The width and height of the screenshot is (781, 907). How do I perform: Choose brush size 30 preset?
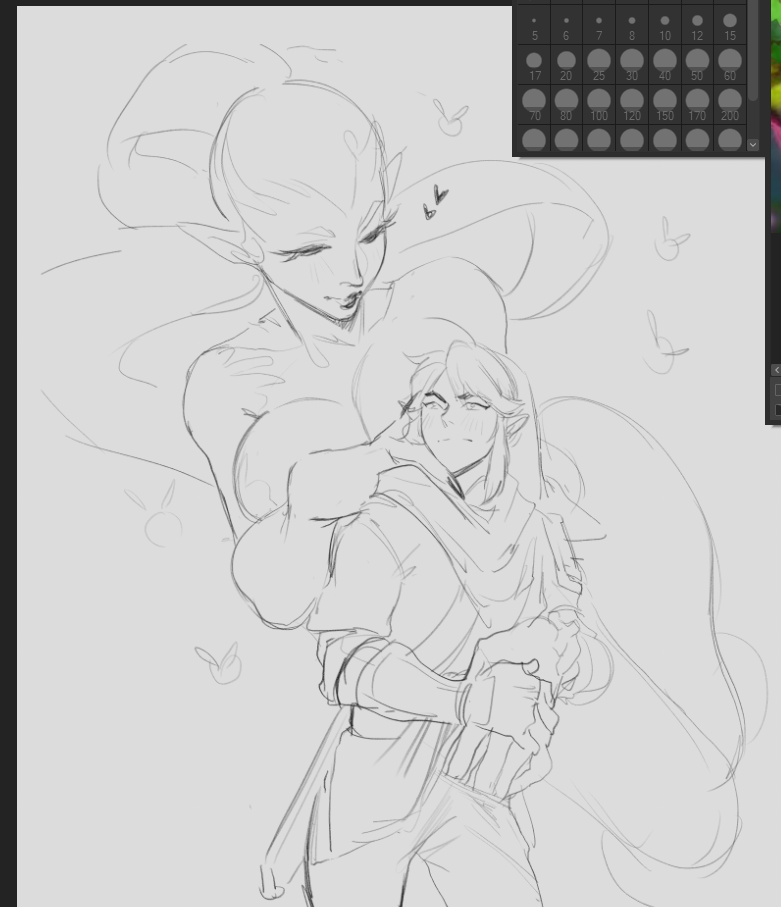[632, 65]
